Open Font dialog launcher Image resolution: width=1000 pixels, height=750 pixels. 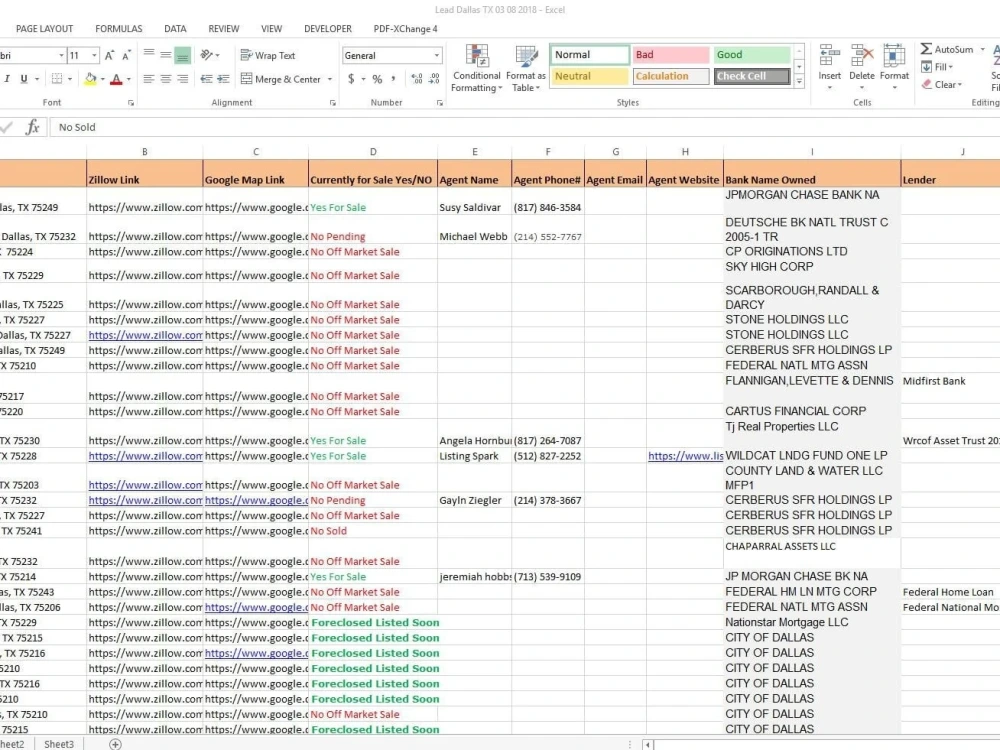click(x=131, y=103)
